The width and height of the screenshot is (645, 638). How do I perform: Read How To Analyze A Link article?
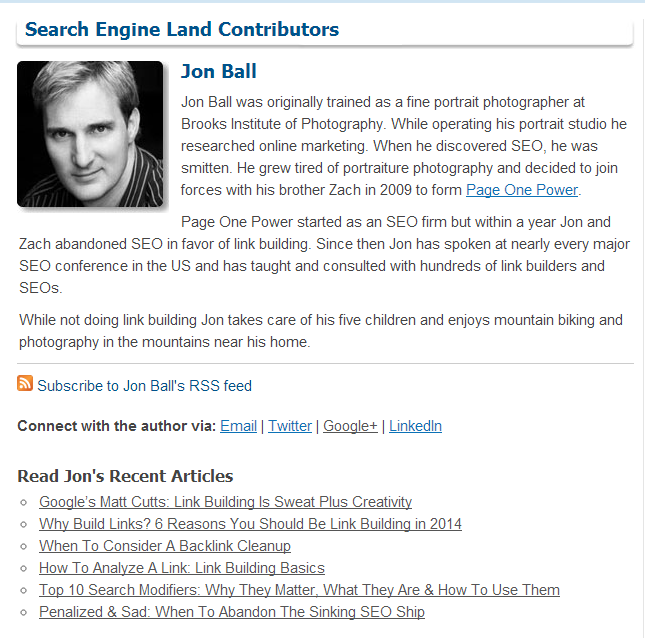coord(182,568)
